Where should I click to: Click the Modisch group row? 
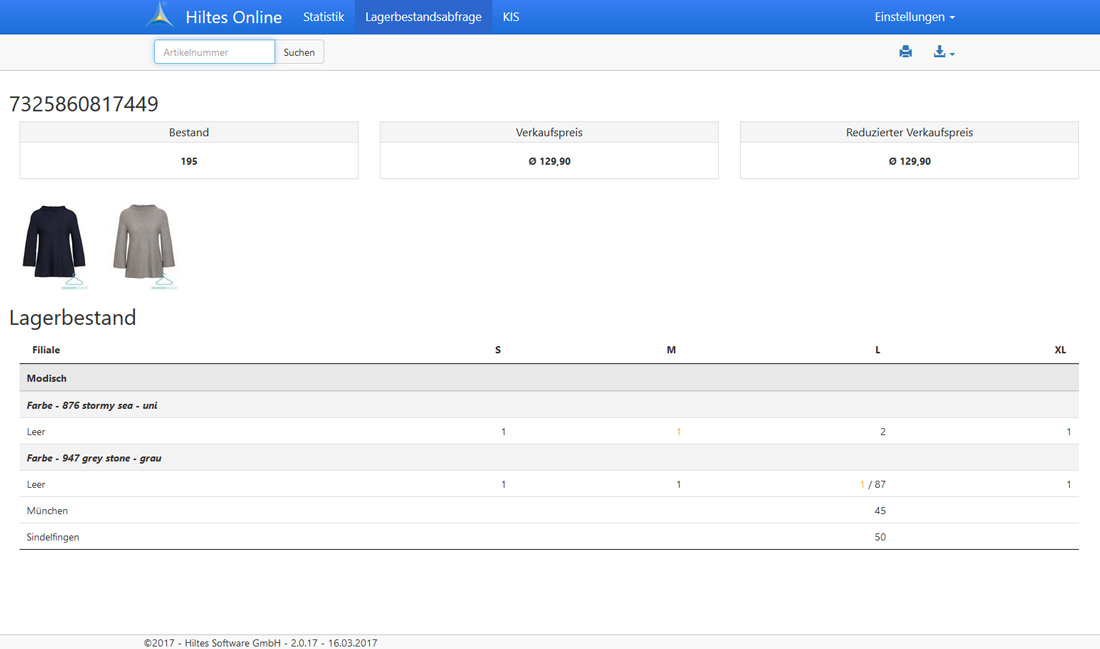[47, 378]
